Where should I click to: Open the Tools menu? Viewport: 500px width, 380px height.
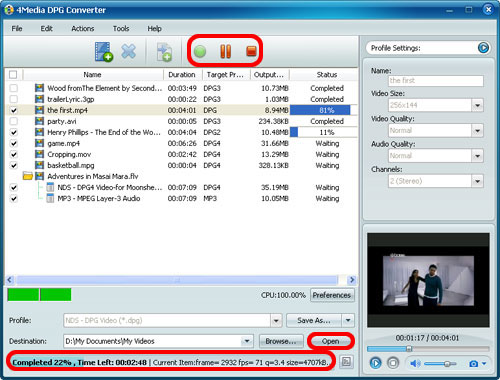[x=121, y=29]
